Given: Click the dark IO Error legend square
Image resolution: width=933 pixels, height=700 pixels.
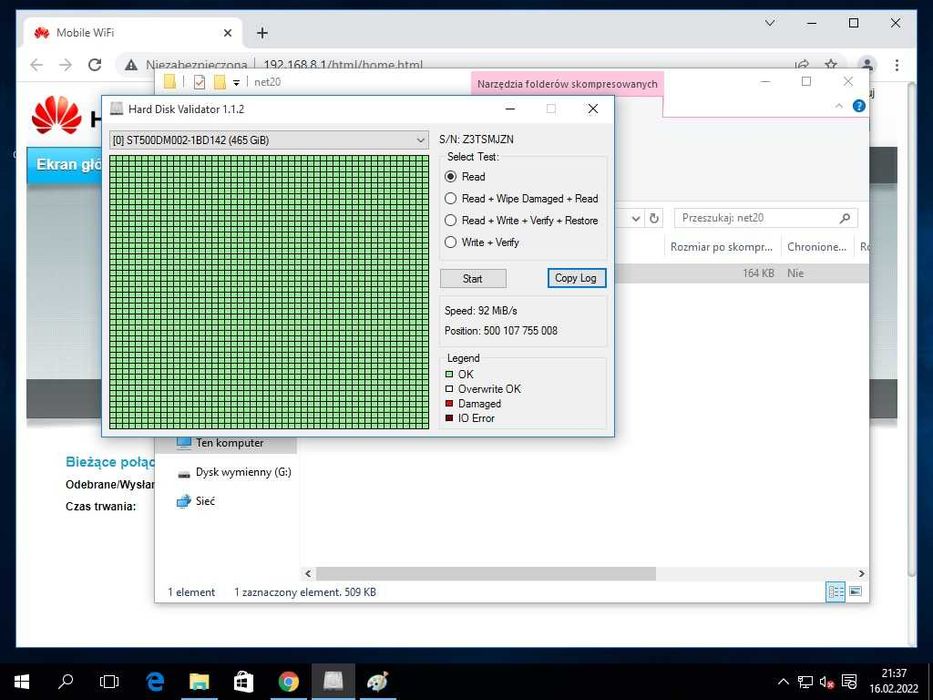Looking at the screenshot, I should (x=449, y=418).
